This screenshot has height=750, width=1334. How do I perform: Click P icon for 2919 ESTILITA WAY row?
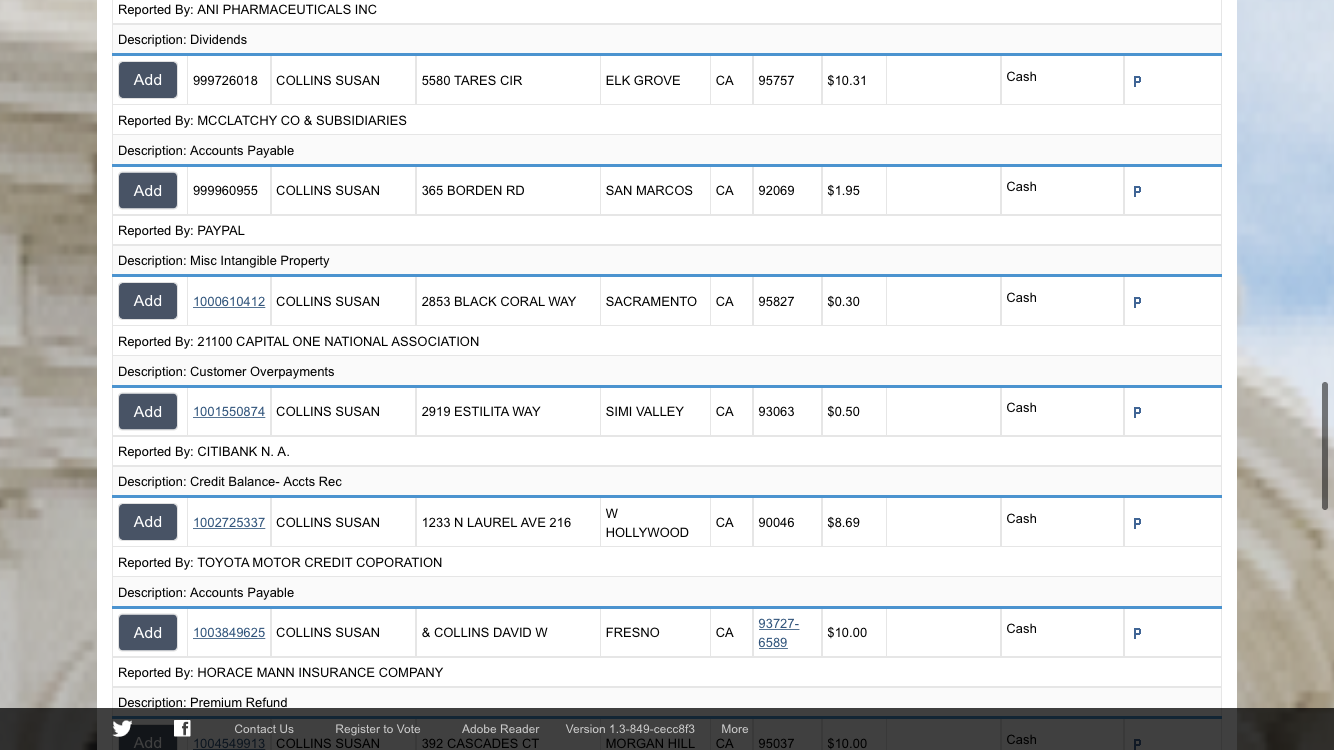(x=1137, y=412)
